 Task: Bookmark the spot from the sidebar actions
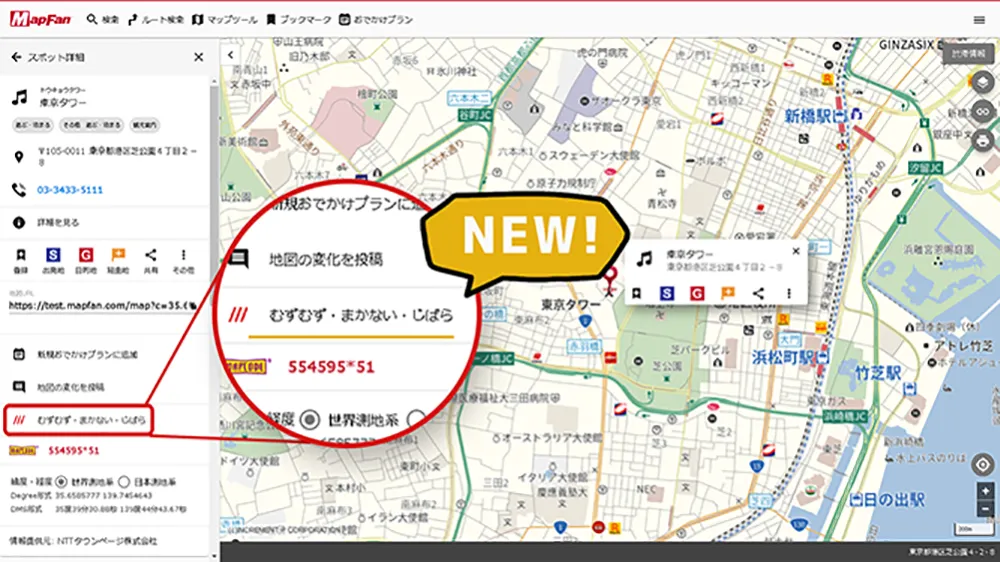click(x=20, y=256)
